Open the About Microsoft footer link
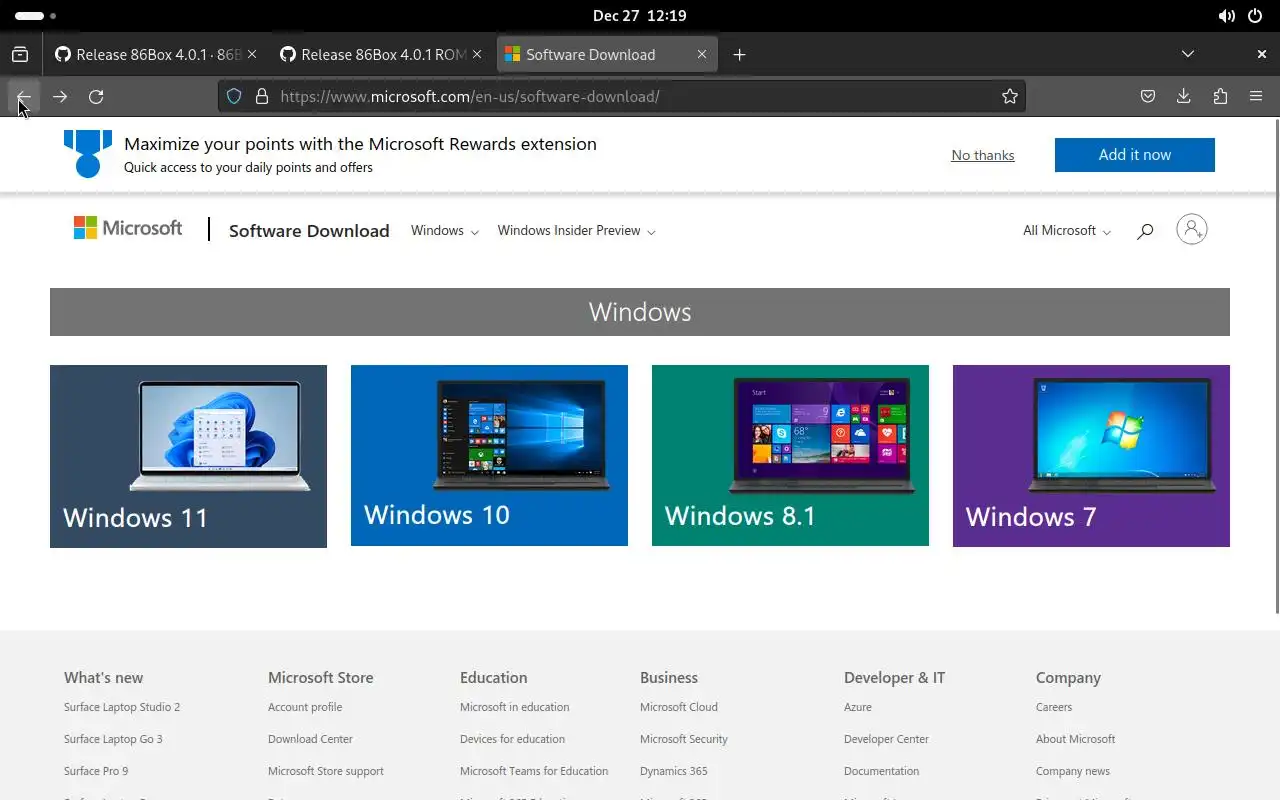Viewport: 1280px width, 800px height. coord(1076,739)
